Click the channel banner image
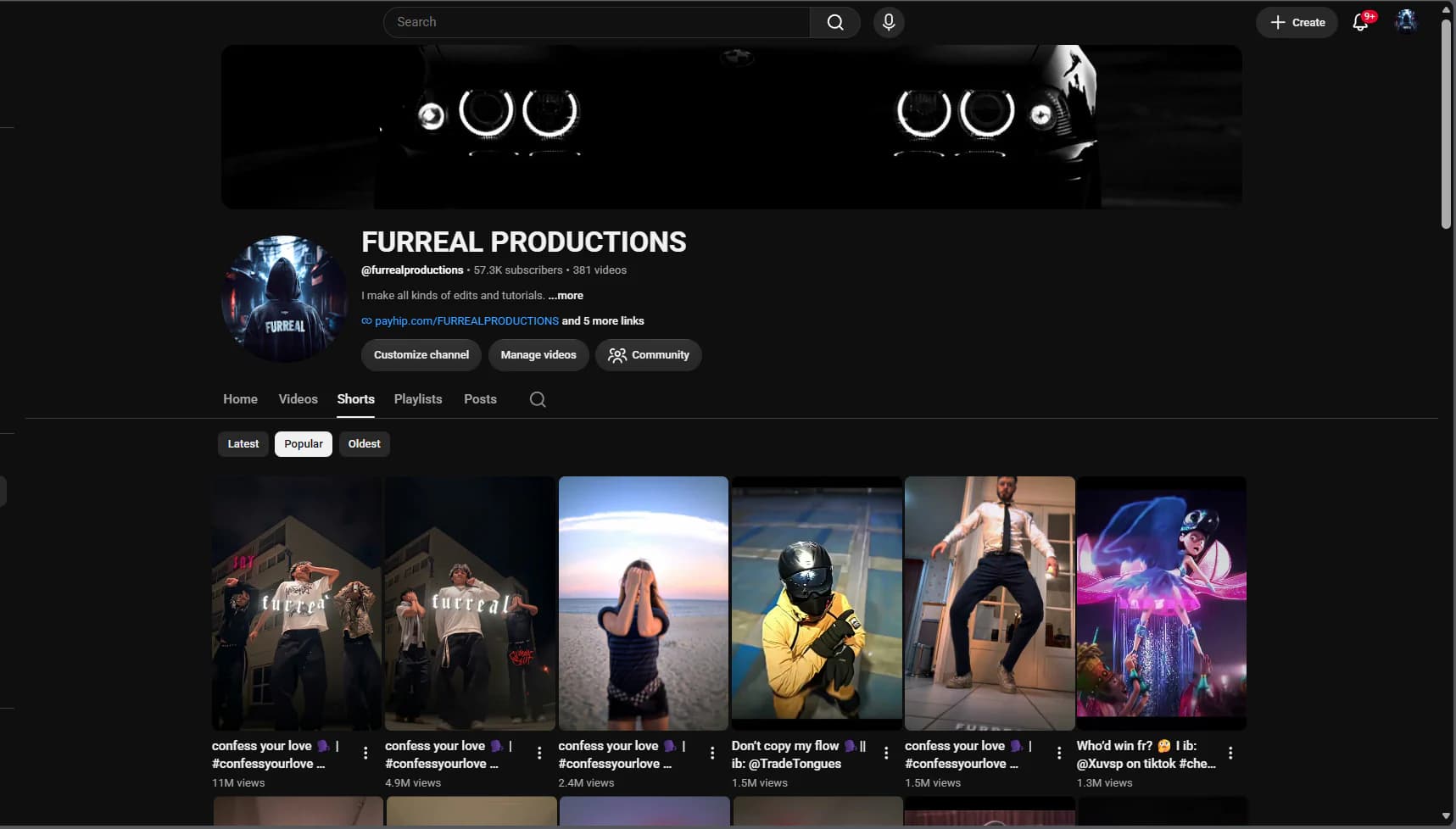The width and height of the screenshot is (1456, 829). click(x=732, y=126)
